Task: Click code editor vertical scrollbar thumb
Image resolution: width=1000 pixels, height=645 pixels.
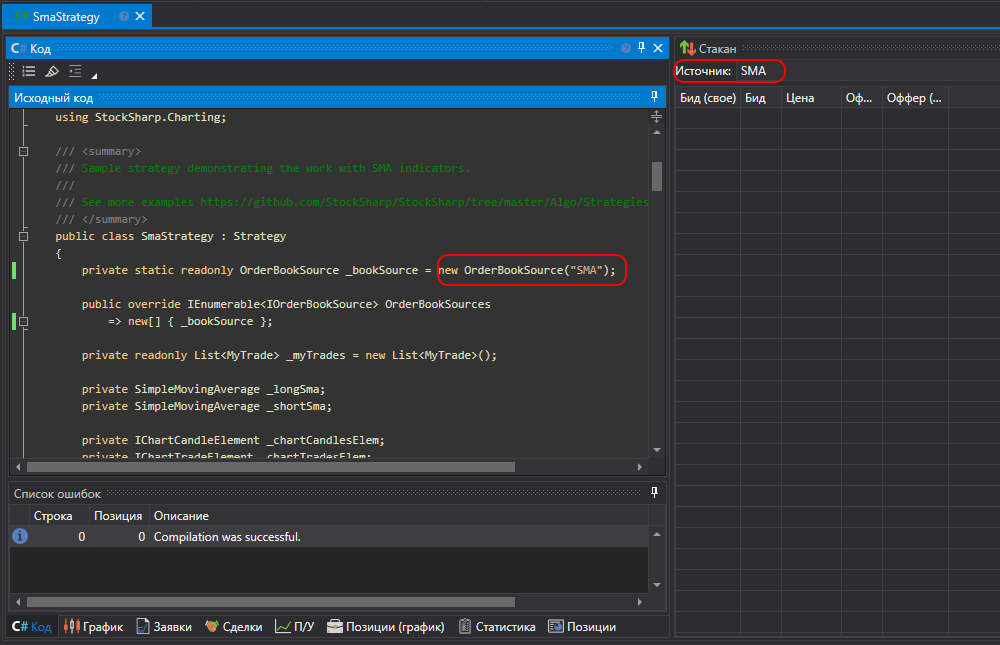Action: tap(657, 176)
